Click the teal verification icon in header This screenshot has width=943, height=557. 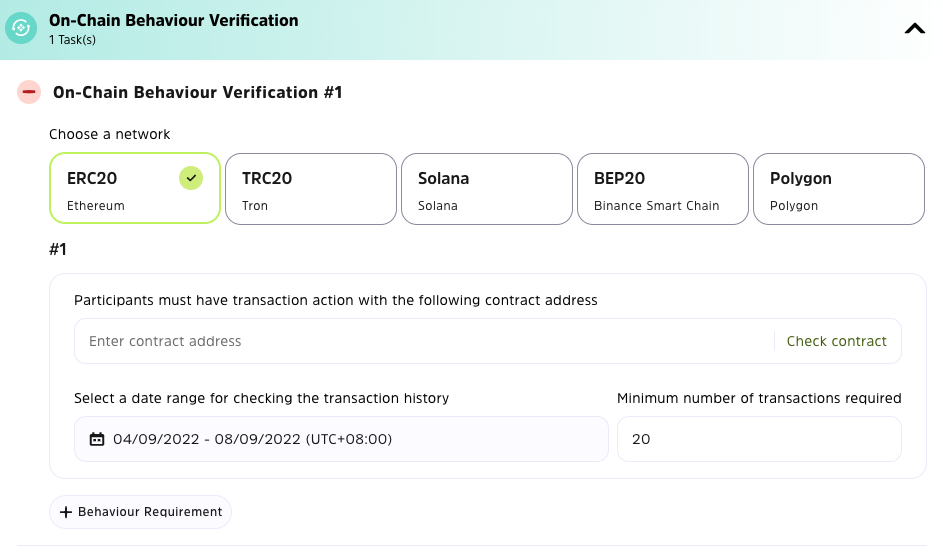pos(21,29)
